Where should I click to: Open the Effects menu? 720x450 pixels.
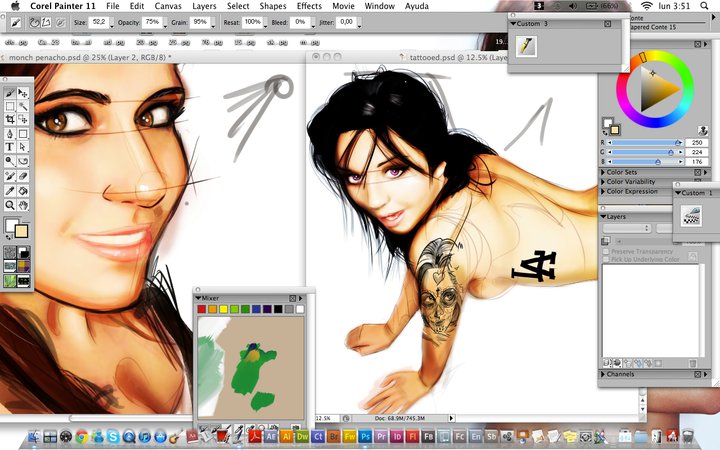pos(309,6)
